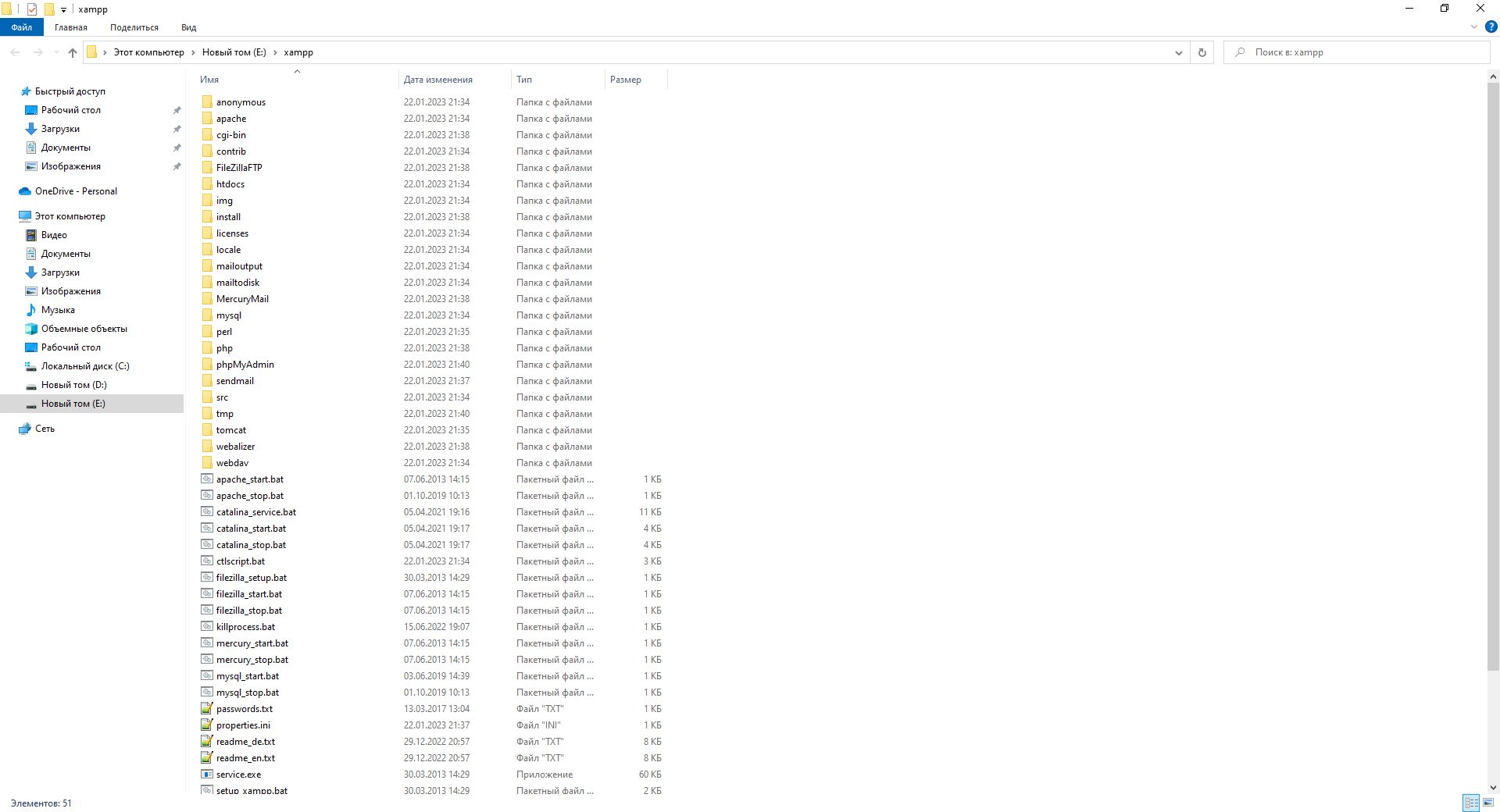Expand the path chevron after Этот компьютер

[x=193, y=52]
